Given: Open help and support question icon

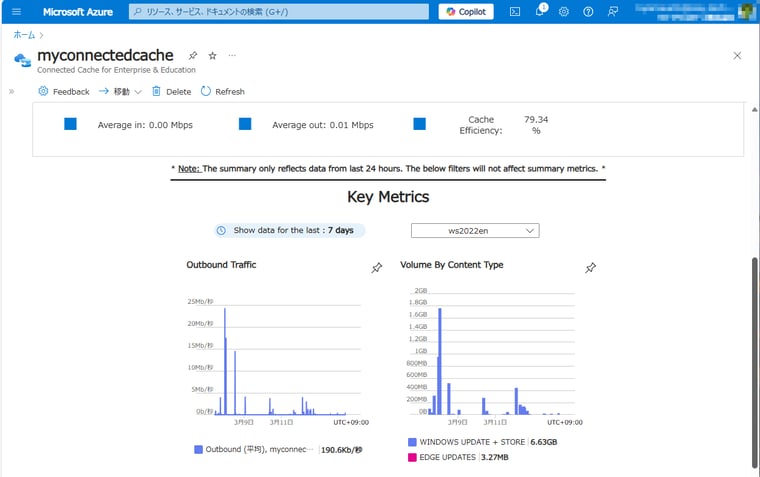Looking at the screenshot, I should click(588, 12).
